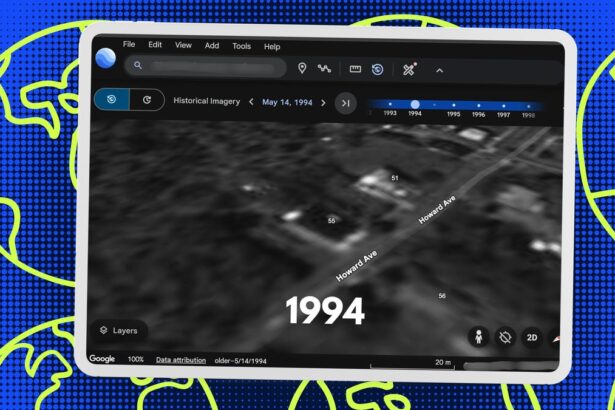Click inside the search input field

click(x=206, y=67)
